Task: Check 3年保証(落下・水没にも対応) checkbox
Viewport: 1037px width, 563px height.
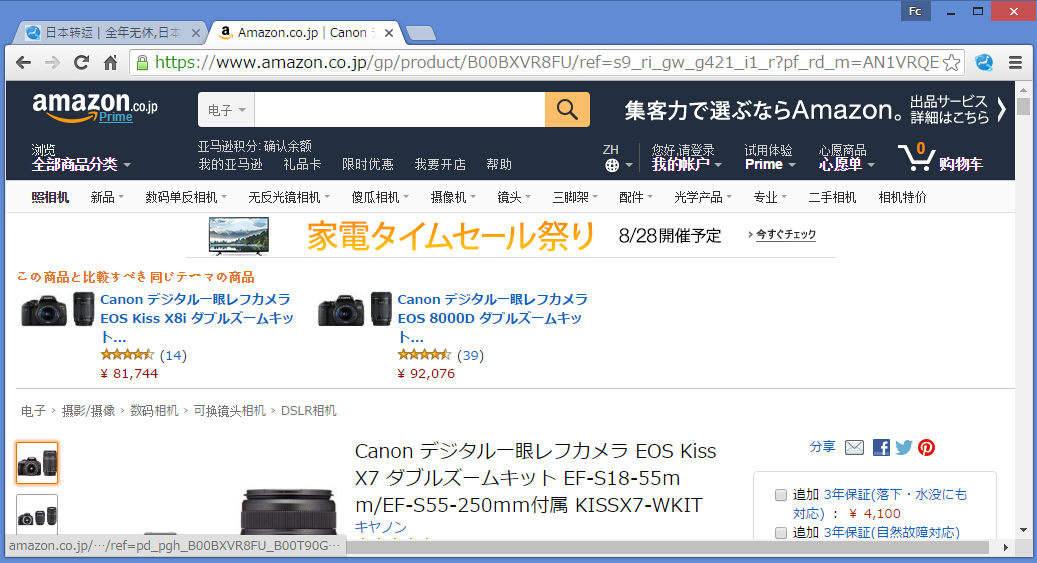Action: point(781,495)
